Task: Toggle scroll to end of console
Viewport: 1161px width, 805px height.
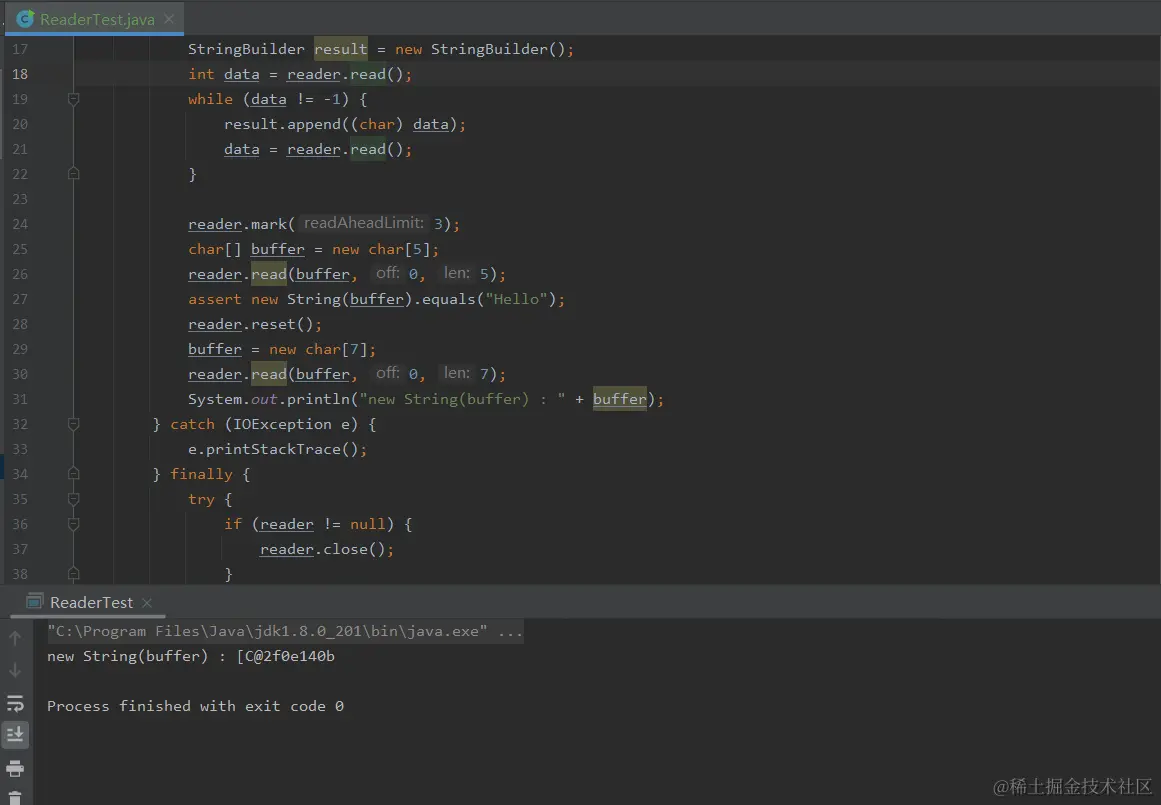Action: pyautogui.click(x=15, y=735)
